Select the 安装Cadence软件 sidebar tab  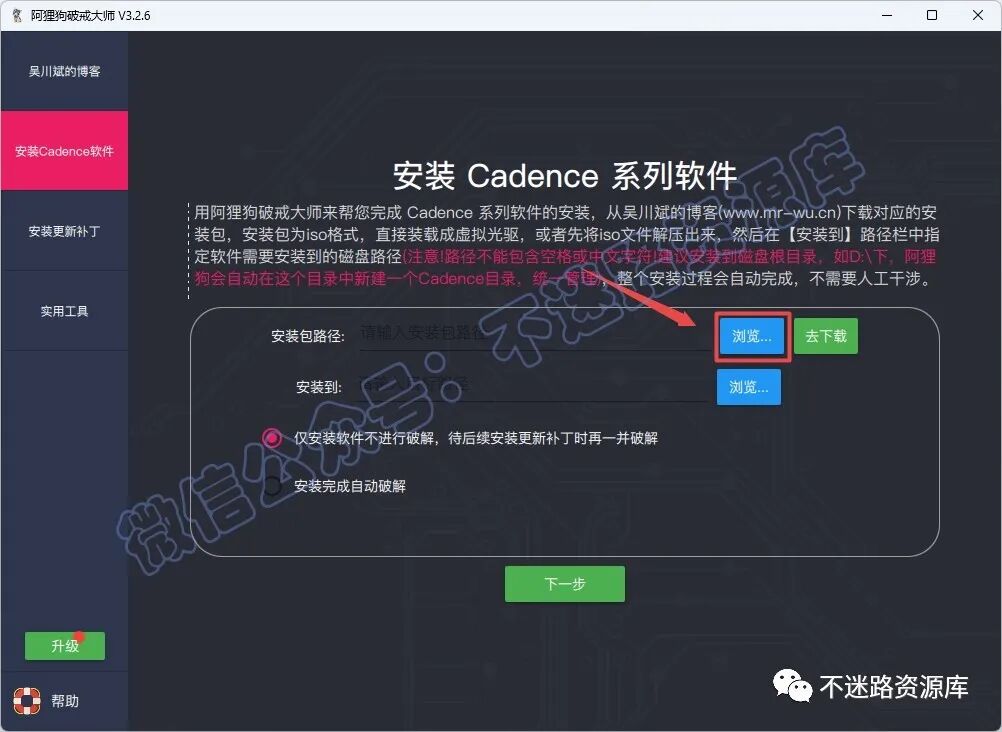click(x=65, y=151)
